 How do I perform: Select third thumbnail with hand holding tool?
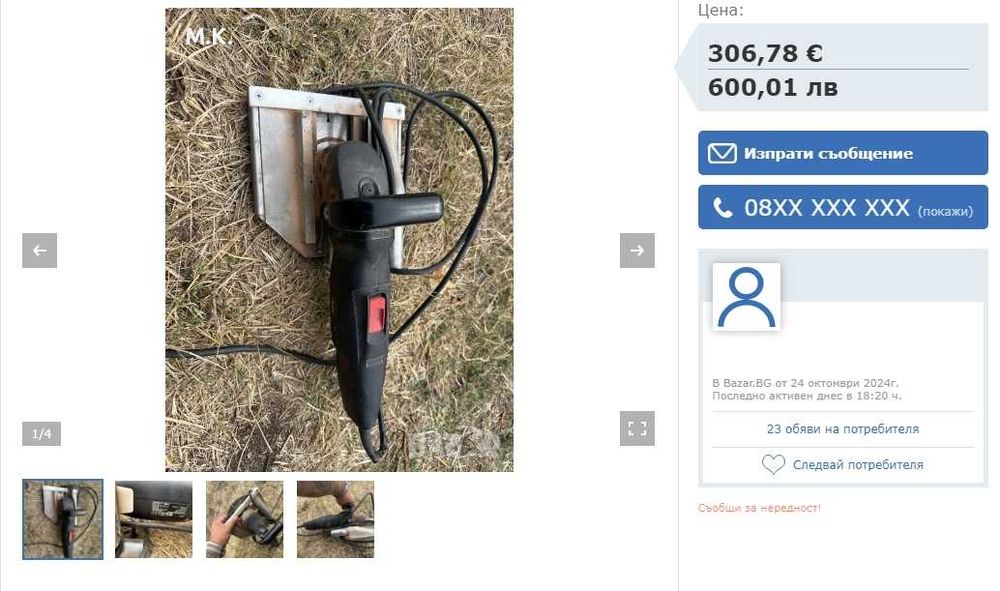[x=244, y=520]
